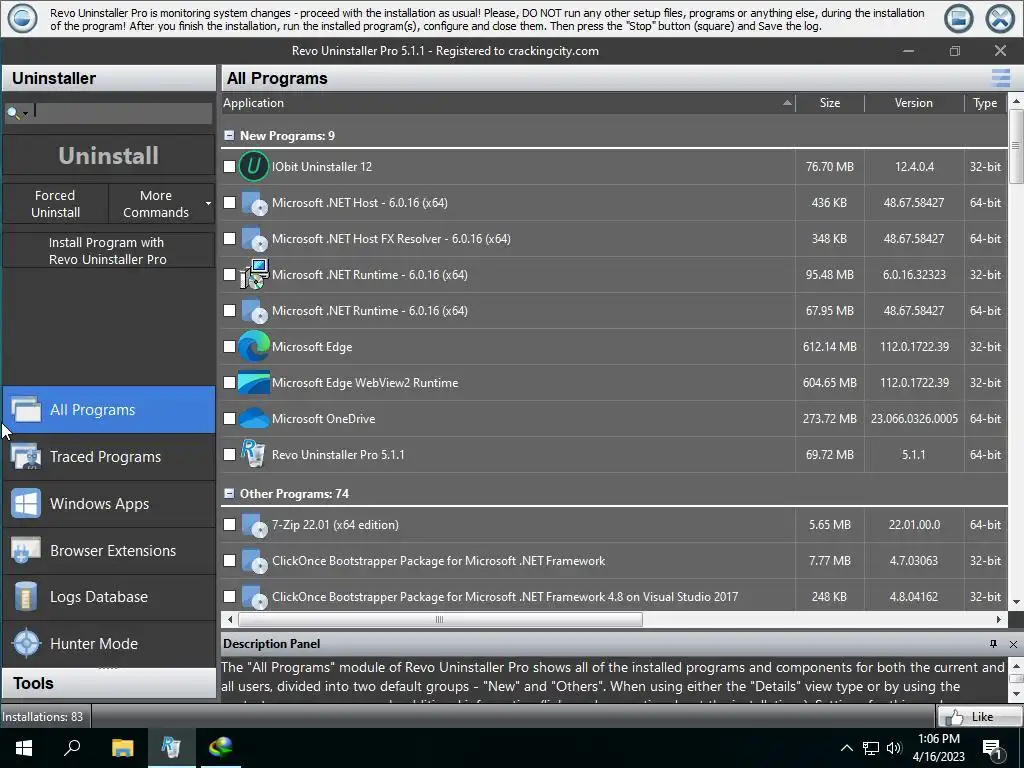Open the network icon in system tray
This screenshot has height=768, width=1024.
click(871, 748)
